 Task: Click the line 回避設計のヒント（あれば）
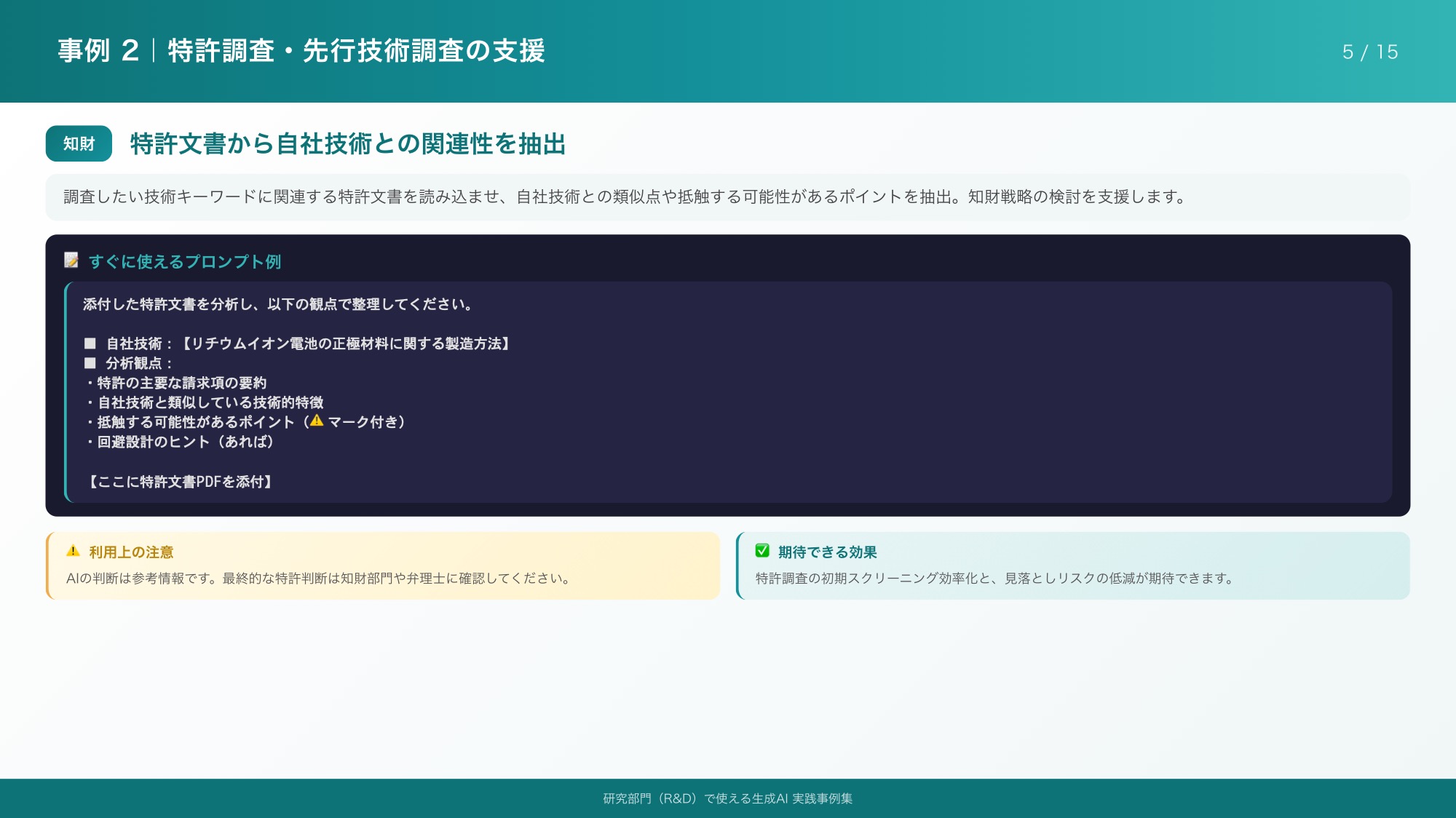point(181,442)
